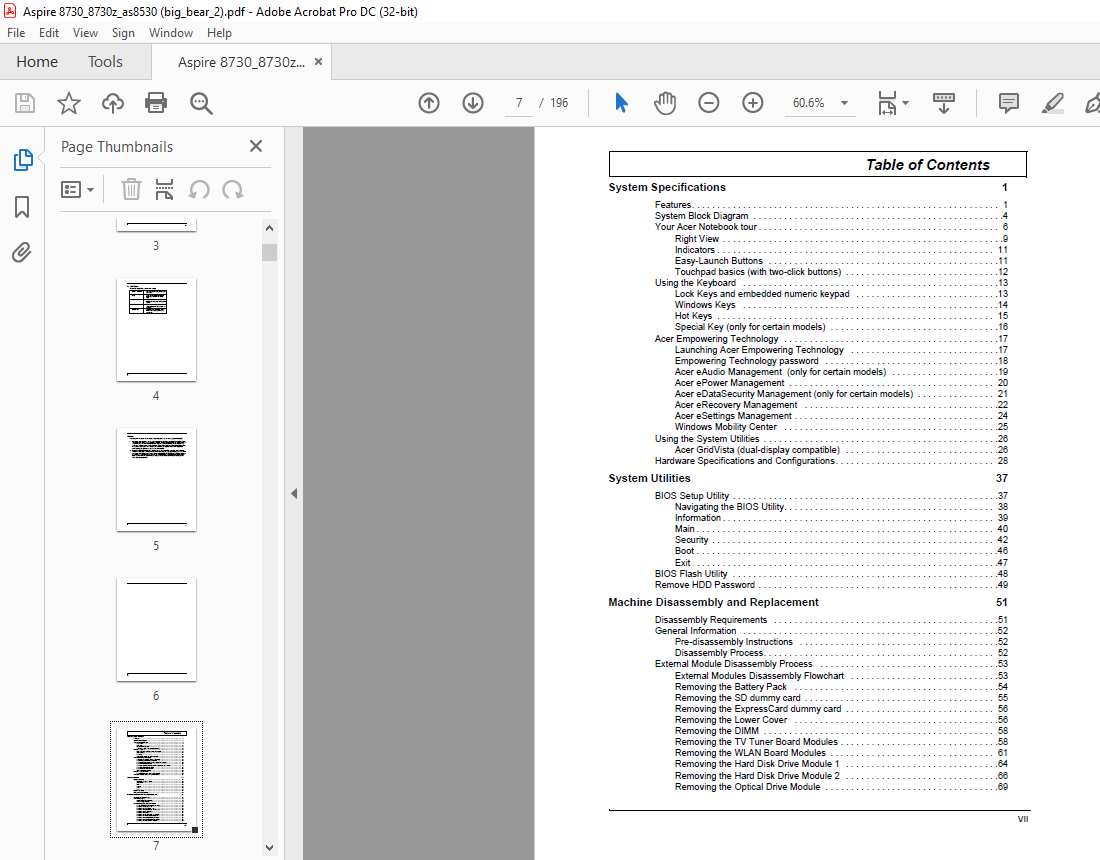Open thumbnails options dropdown menu

pyautogui.click(x=77, y=189)
